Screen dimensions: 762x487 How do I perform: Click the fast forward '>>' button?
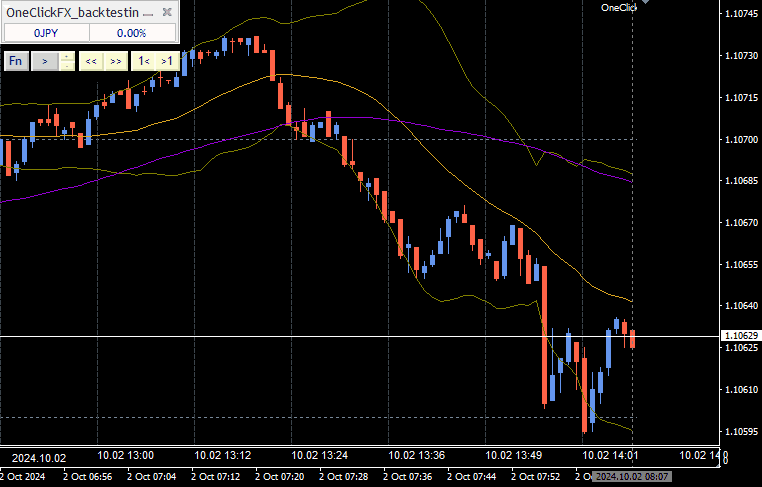pos(116,61)
